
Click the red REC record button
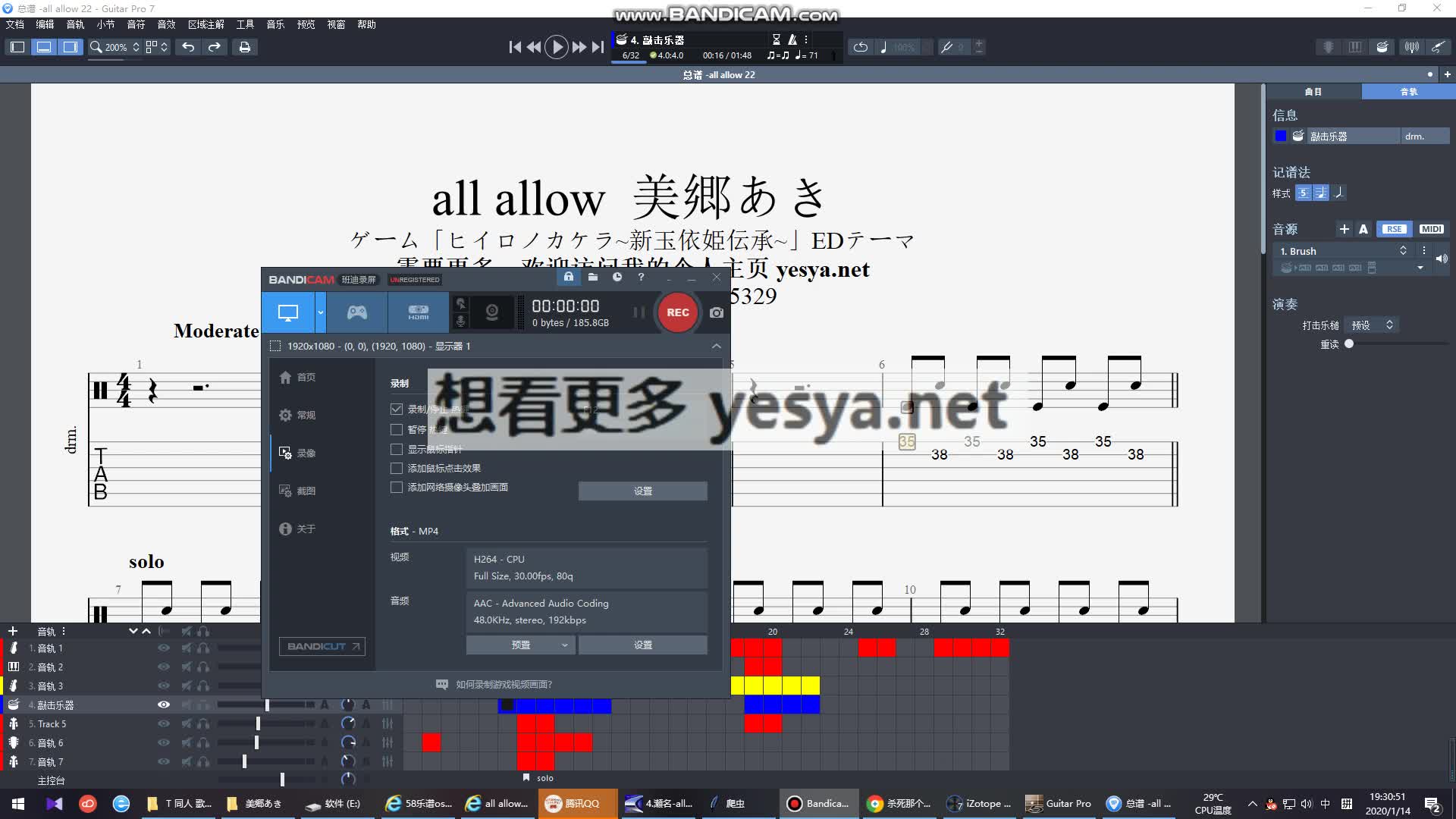tap(677, 312)
